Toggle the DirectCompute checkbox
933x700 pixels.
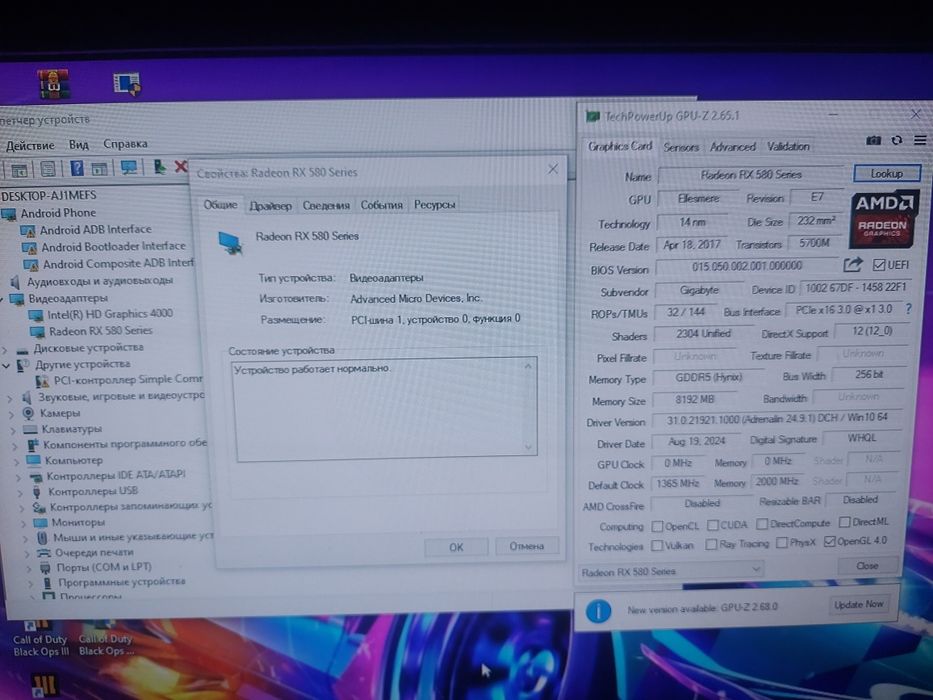pyautogui.click(x=762, y=524)
